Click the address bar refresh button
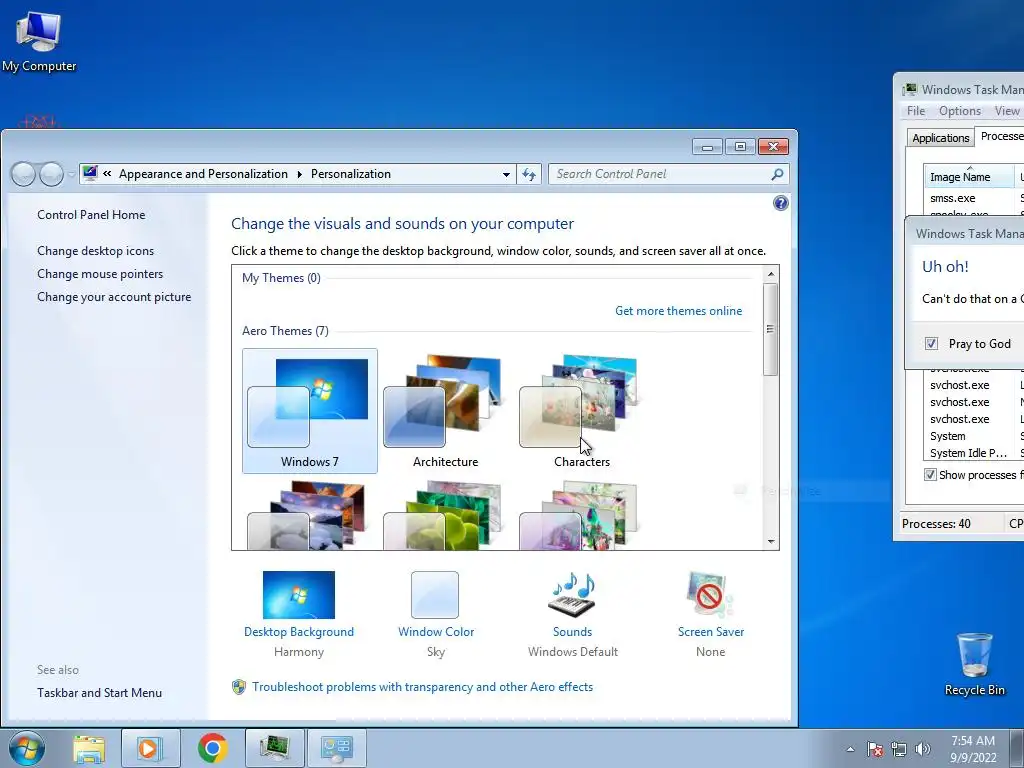Viewport: 1024px width, 768px height. [x=529, y=174]
